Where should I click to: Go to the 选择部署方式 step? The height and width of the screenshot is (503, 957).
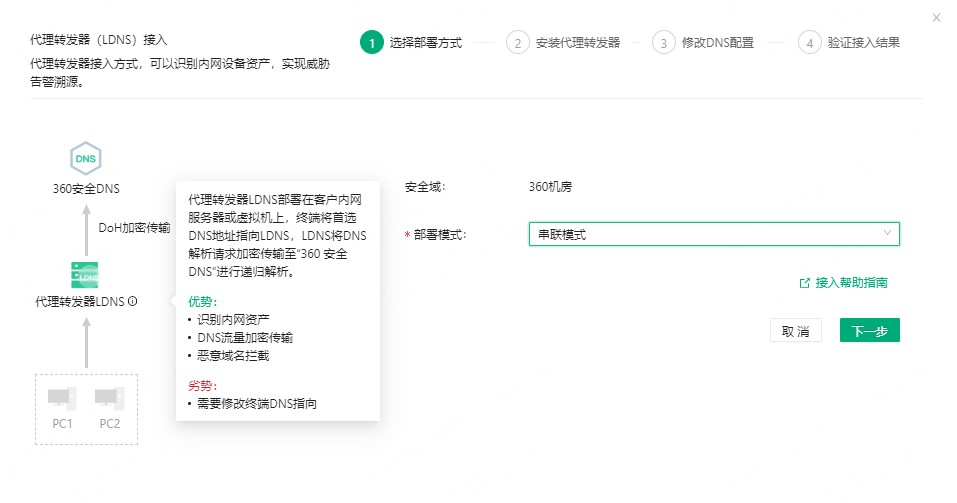tap(426, 43)
